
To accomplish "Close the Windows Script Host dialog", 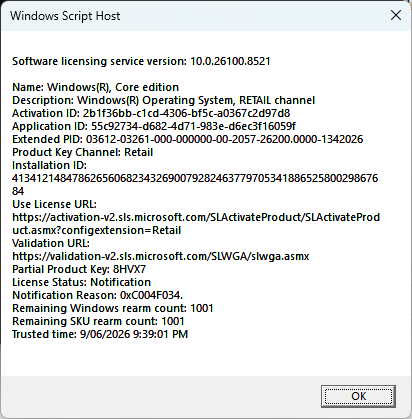I will [396, 15].
